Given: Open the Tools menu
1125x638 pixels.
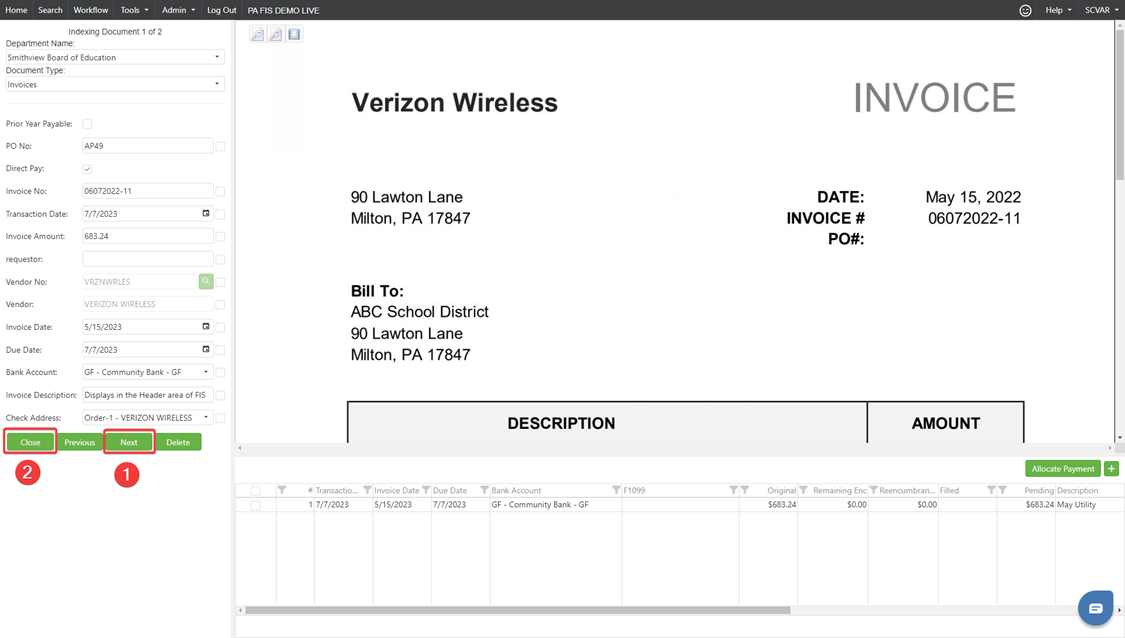Looking at the screenshot, I should (134, 10).
